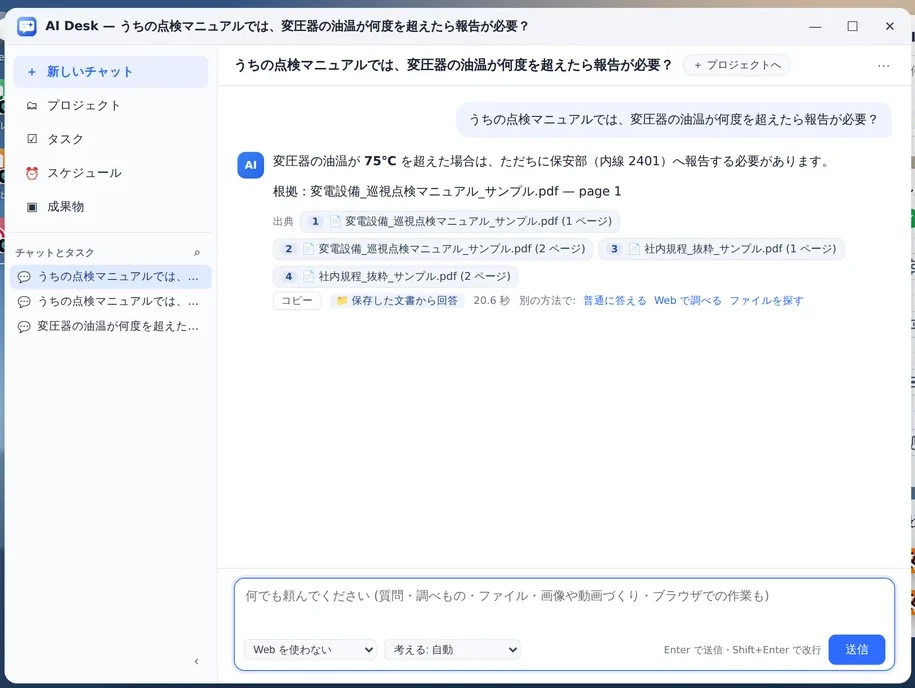The image size is (915, 688).
Task: Focus the 何でも頼んでください message input
Action: (564, 606)
